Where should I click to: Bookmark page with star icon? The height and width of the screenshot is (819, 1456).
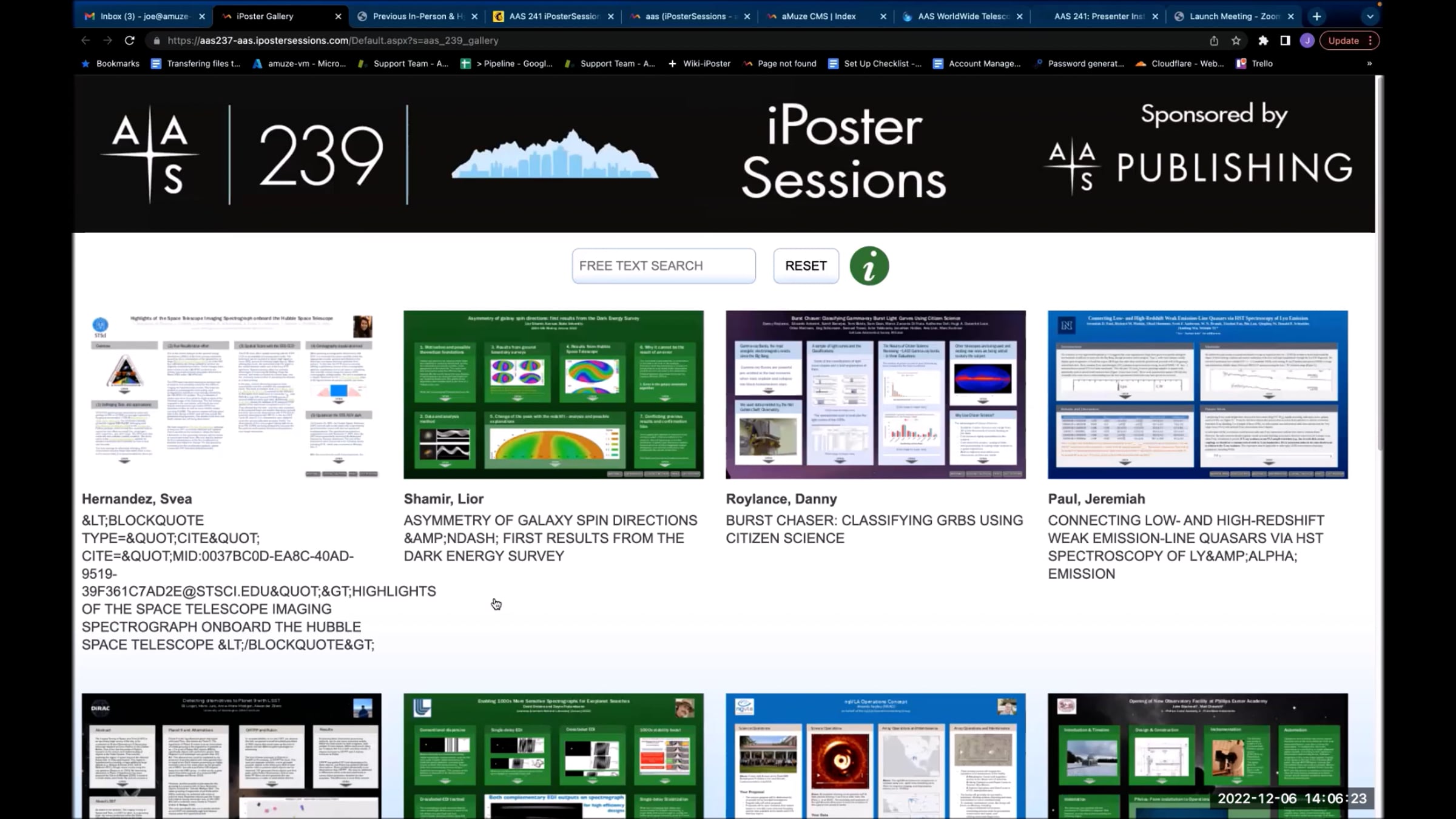click(1236, 41)
